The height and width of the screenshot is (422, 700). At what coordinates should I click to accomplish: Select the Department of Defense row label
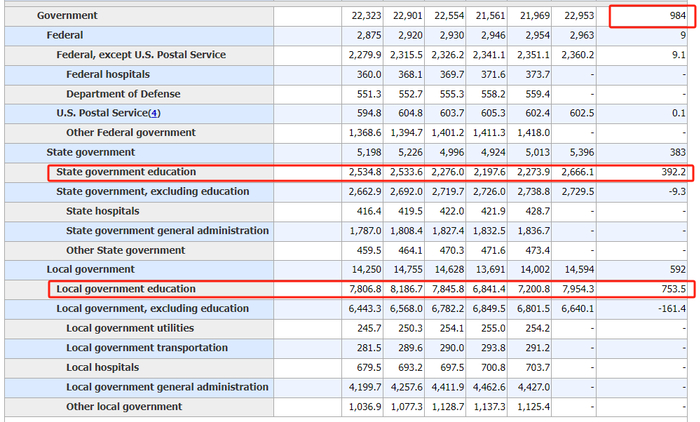point(121,94)
